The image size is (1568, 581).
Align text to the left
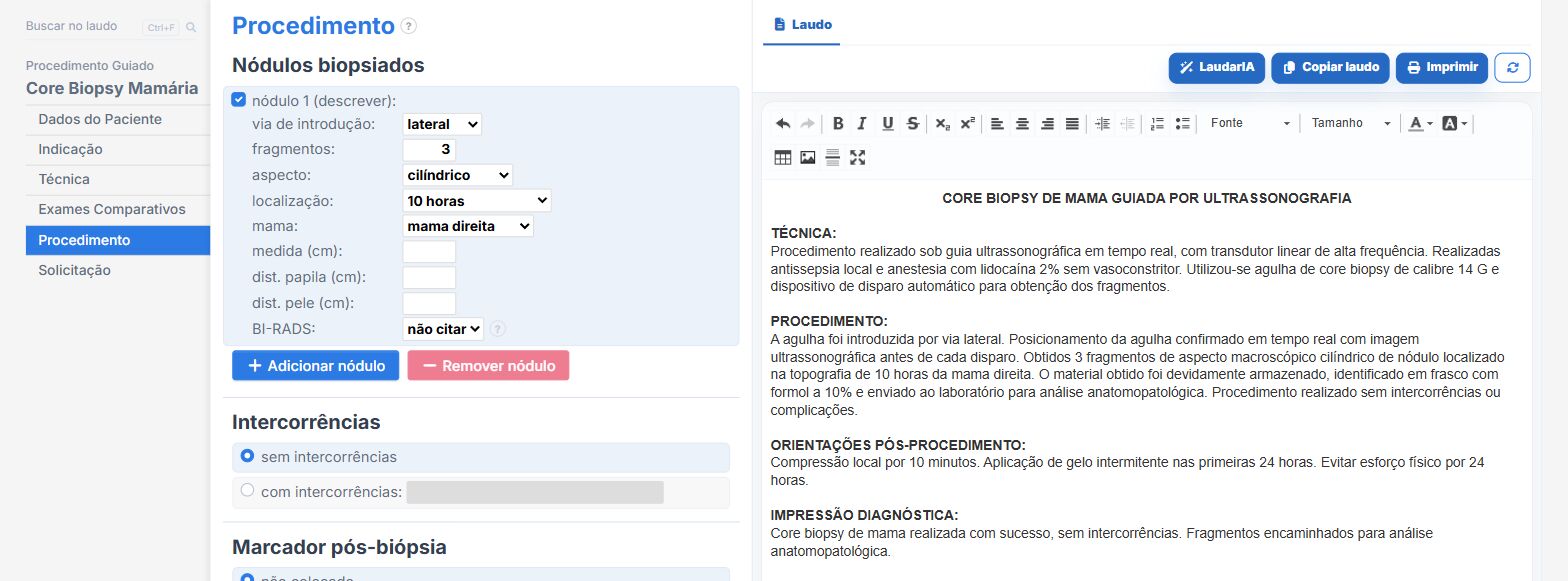coord(997,124)
